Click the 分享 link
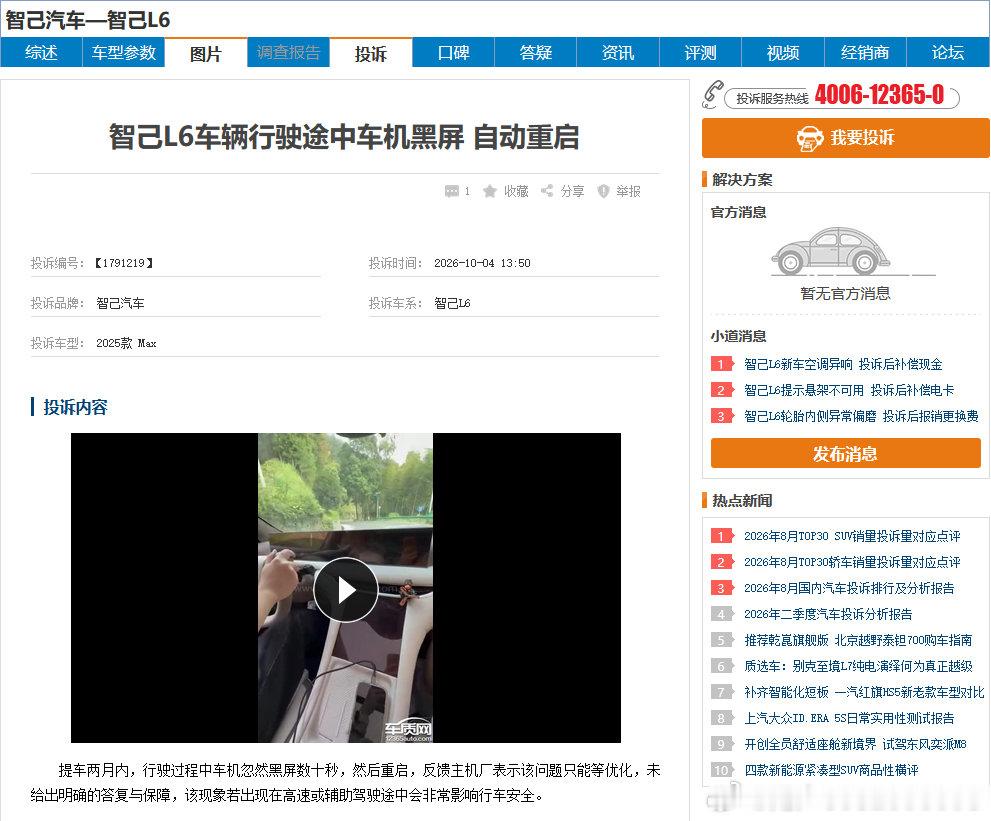The width and height of the screenshot is (991, 821). click(572, 191)
